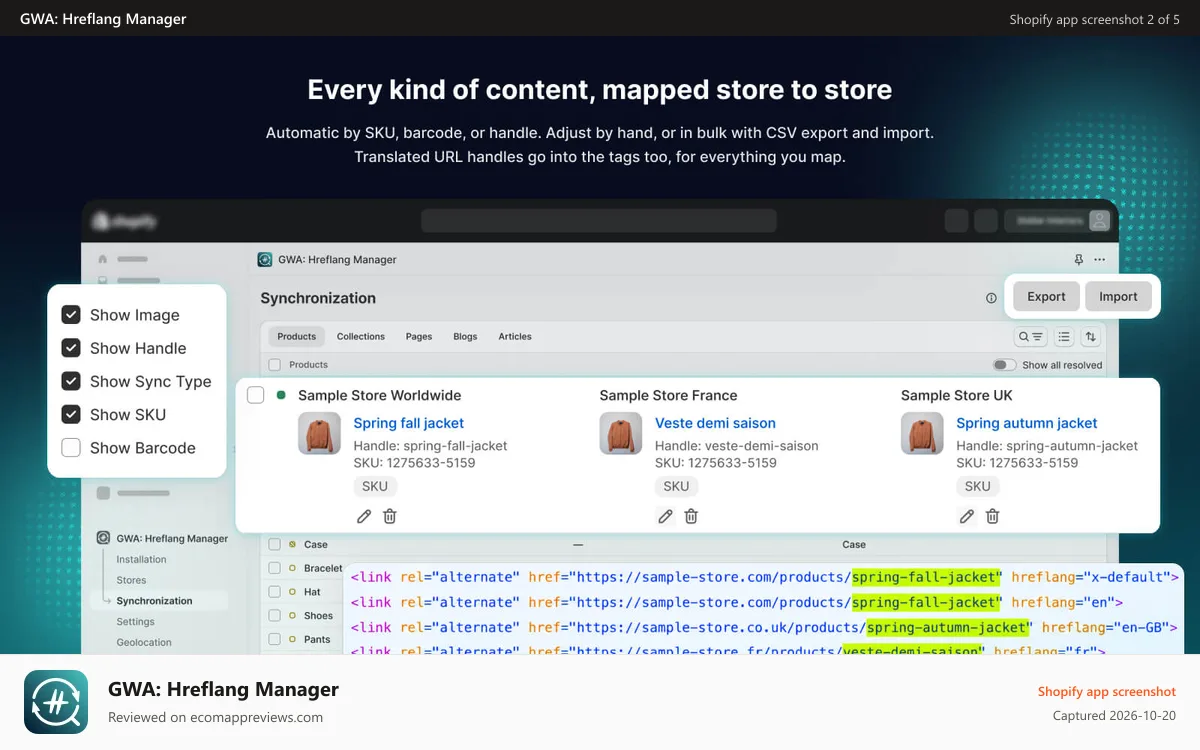Open the Spring autumn jacket link

point(1026,423)
